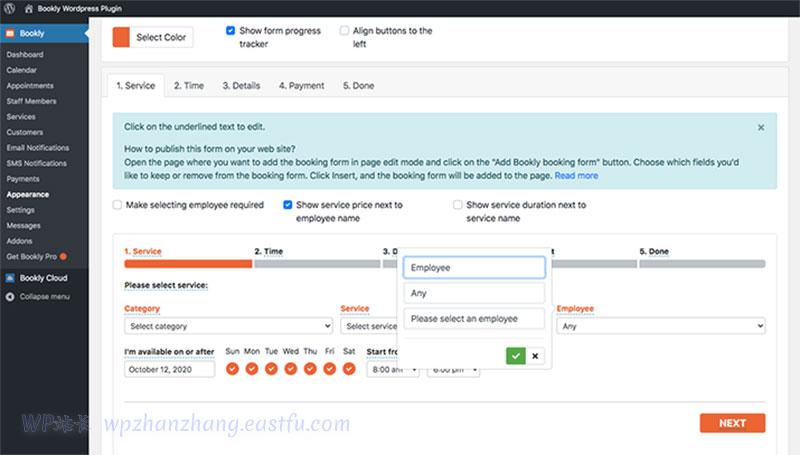Click the orange color swatch
800x455 pixels.
point(121,37)
